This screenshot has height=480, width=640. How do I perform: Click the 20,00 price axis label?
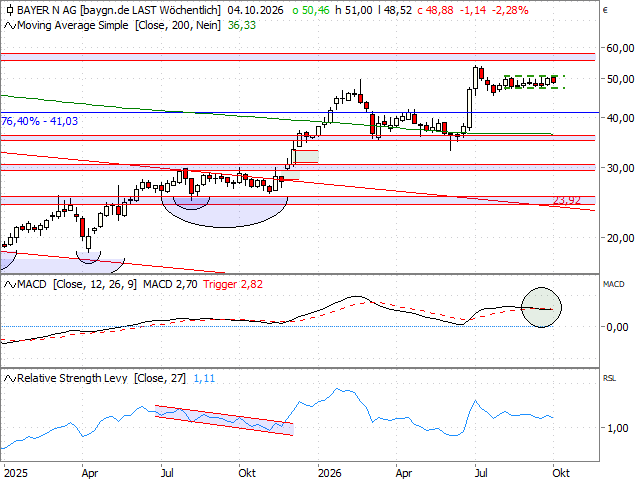[620, 238]
